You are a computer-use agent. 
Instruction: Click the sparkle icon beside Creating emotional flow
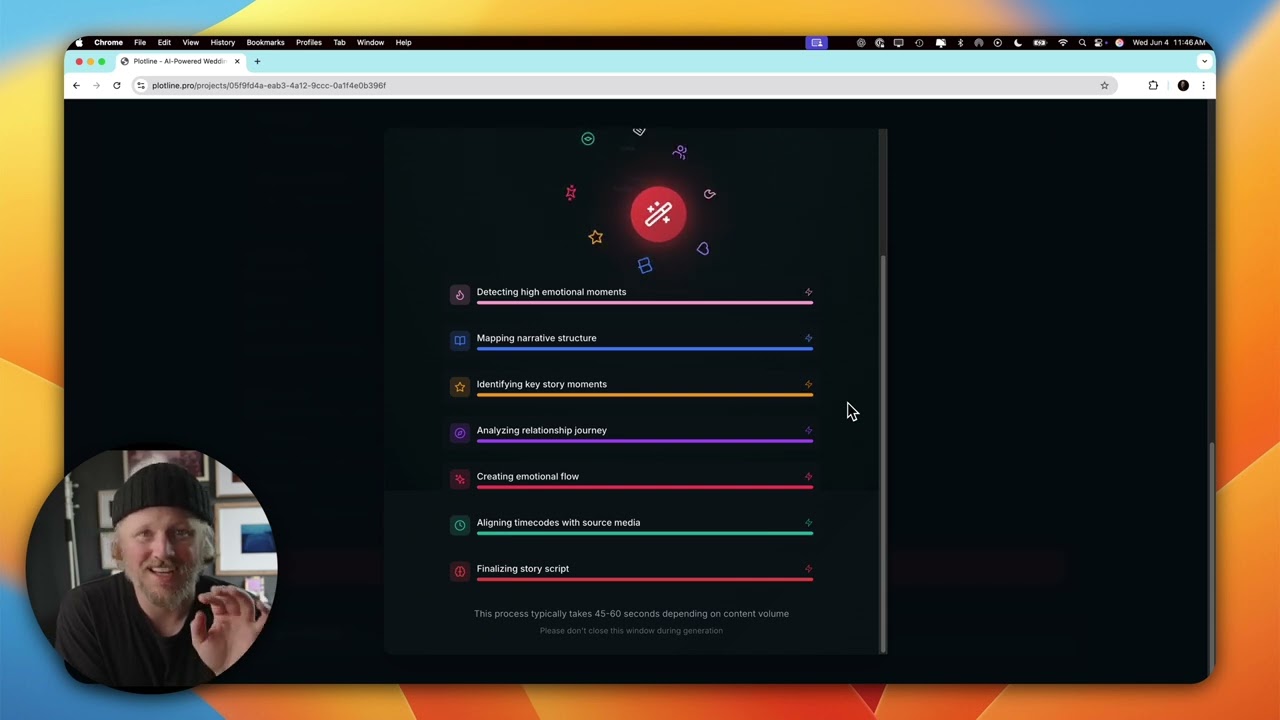click(x=460, y=479)
